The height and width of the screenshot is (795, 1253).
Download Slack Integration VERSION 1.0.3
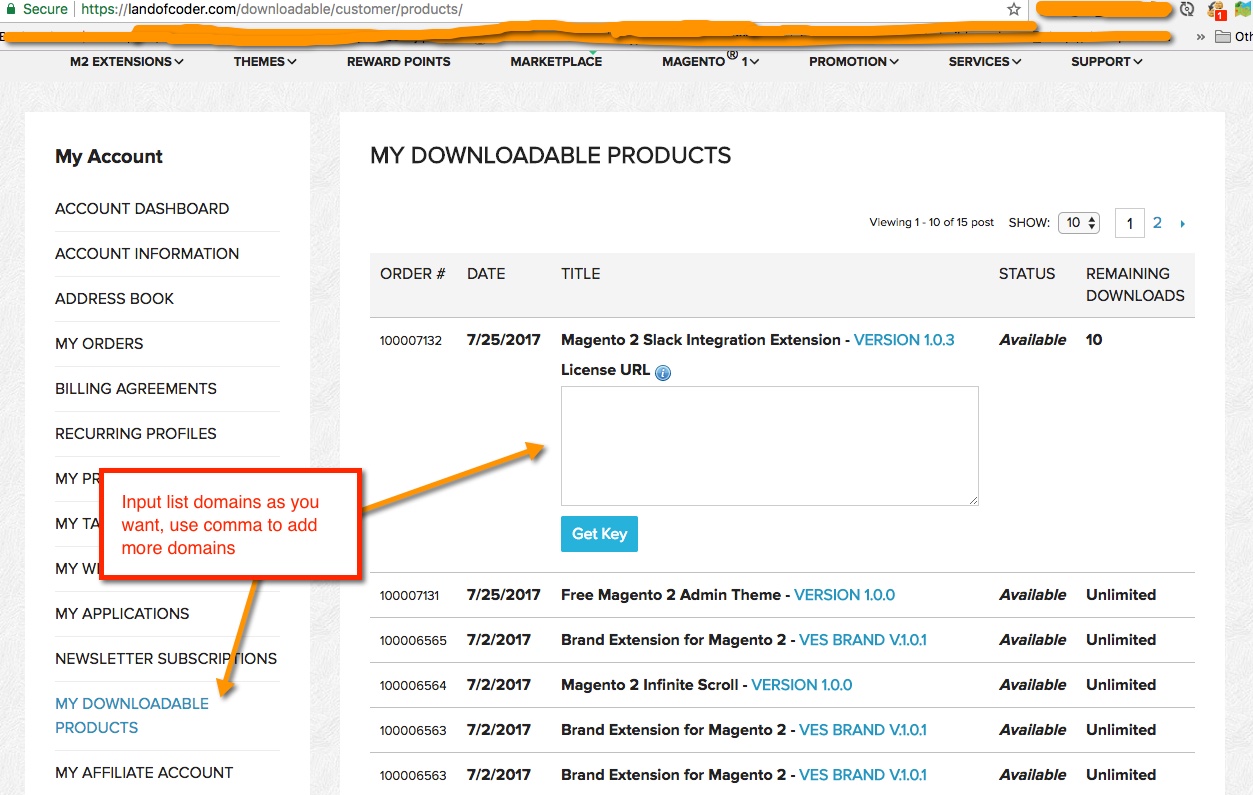904,340
